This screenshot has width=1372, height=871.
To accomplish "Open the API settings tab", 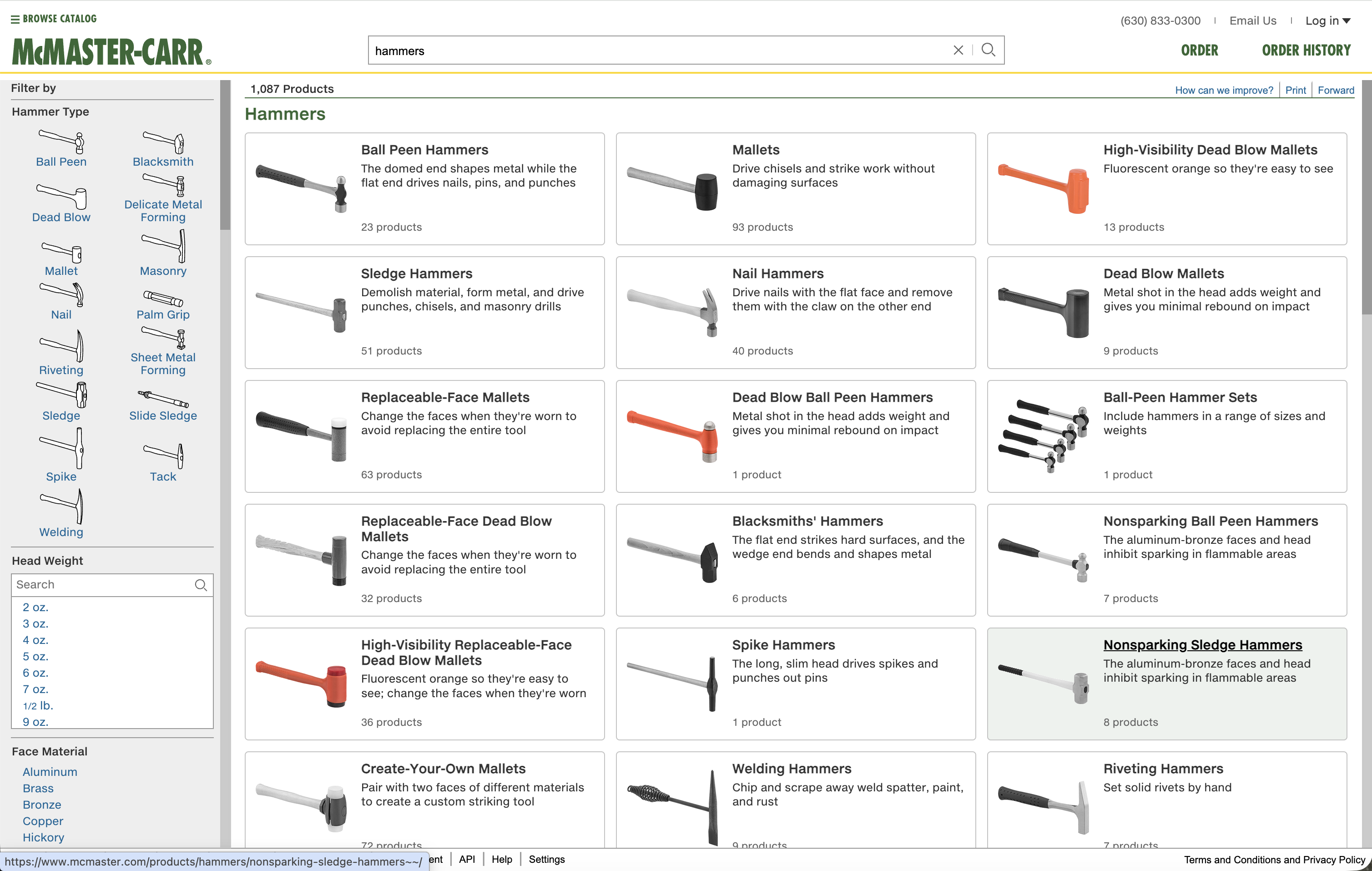I will tap(467, 859).
